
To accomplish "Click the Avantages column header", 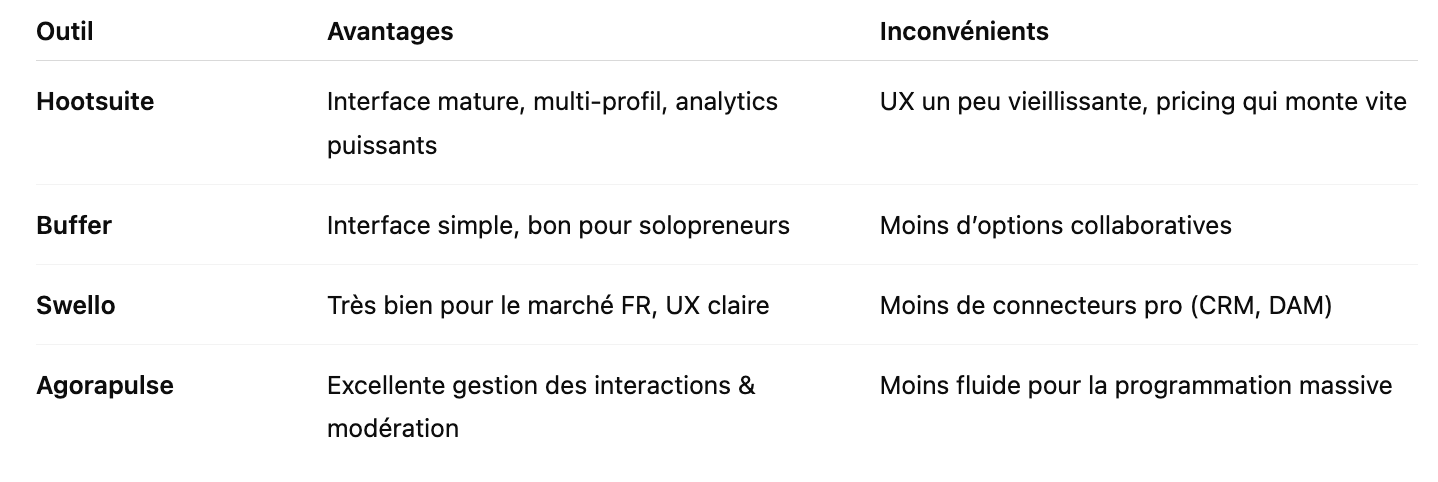I will [x=390, y=31].
